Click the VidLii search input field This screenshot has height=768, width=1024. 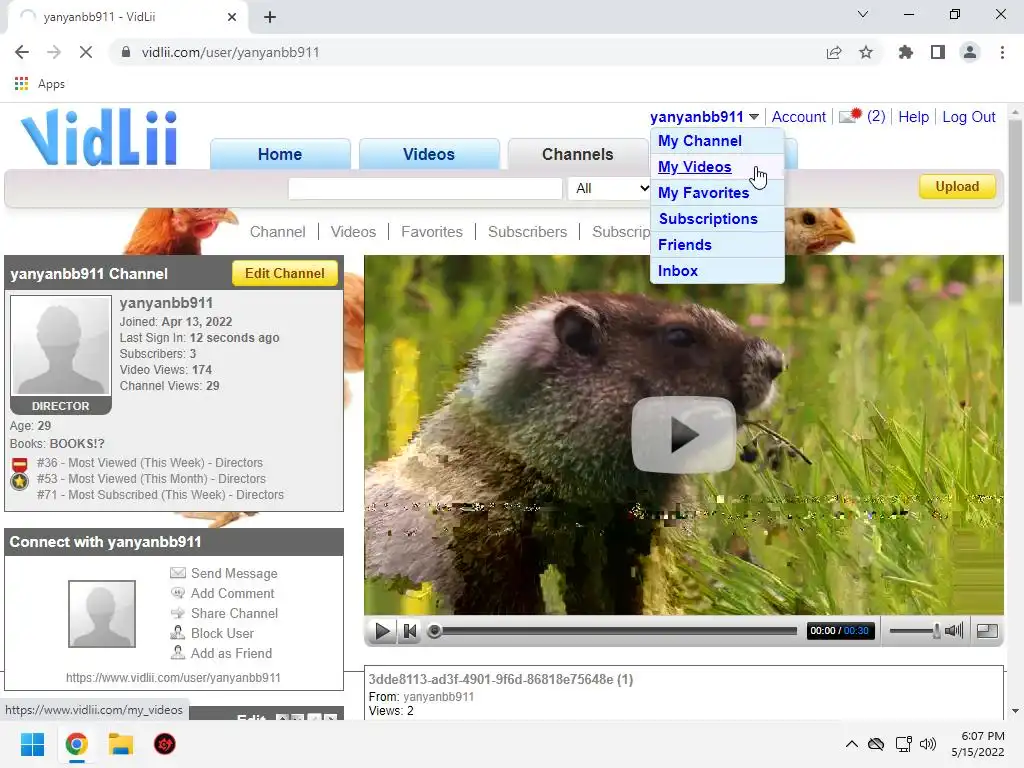pos(425,189)
